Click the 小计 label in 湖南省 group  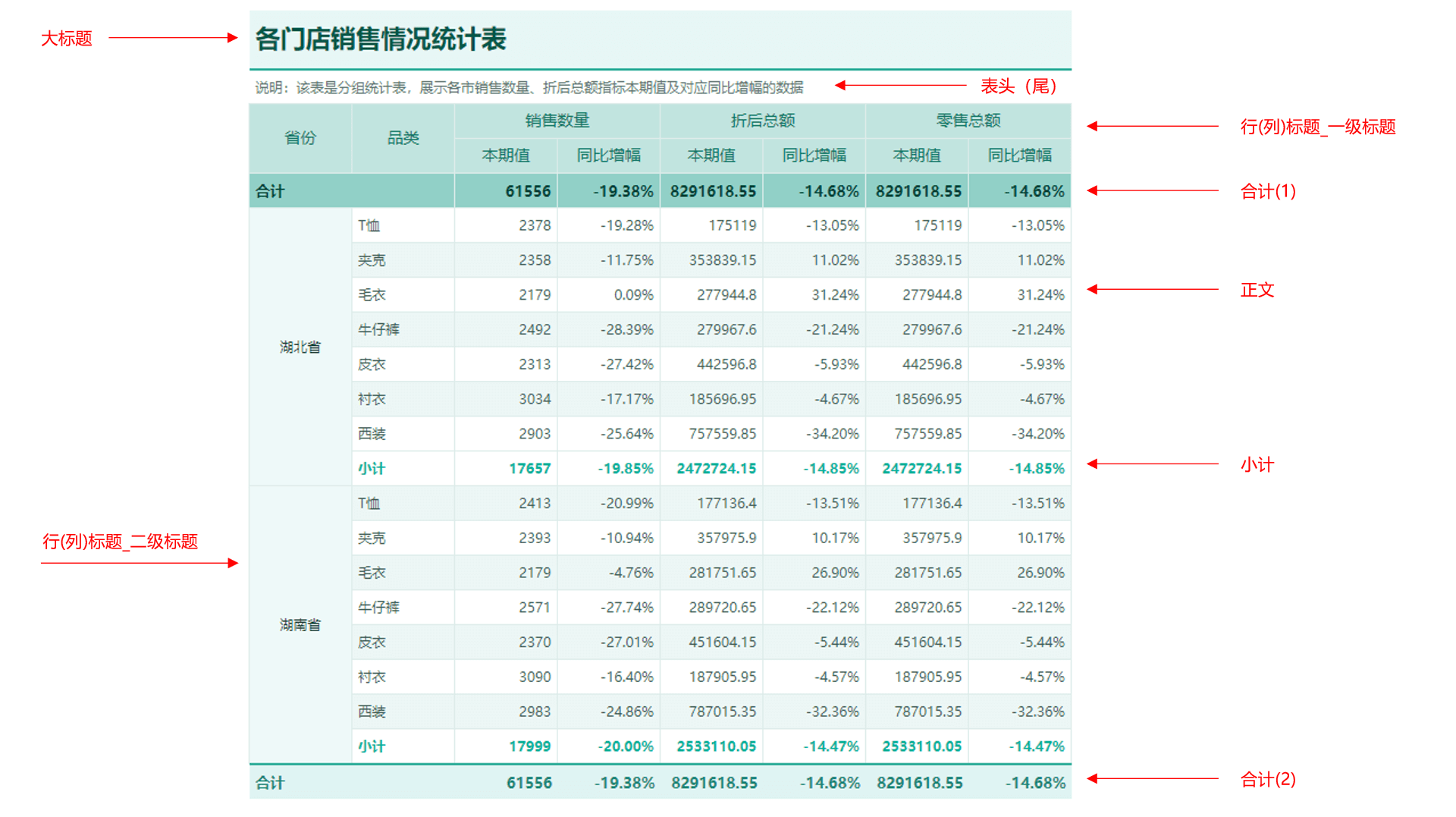point(372,746)
